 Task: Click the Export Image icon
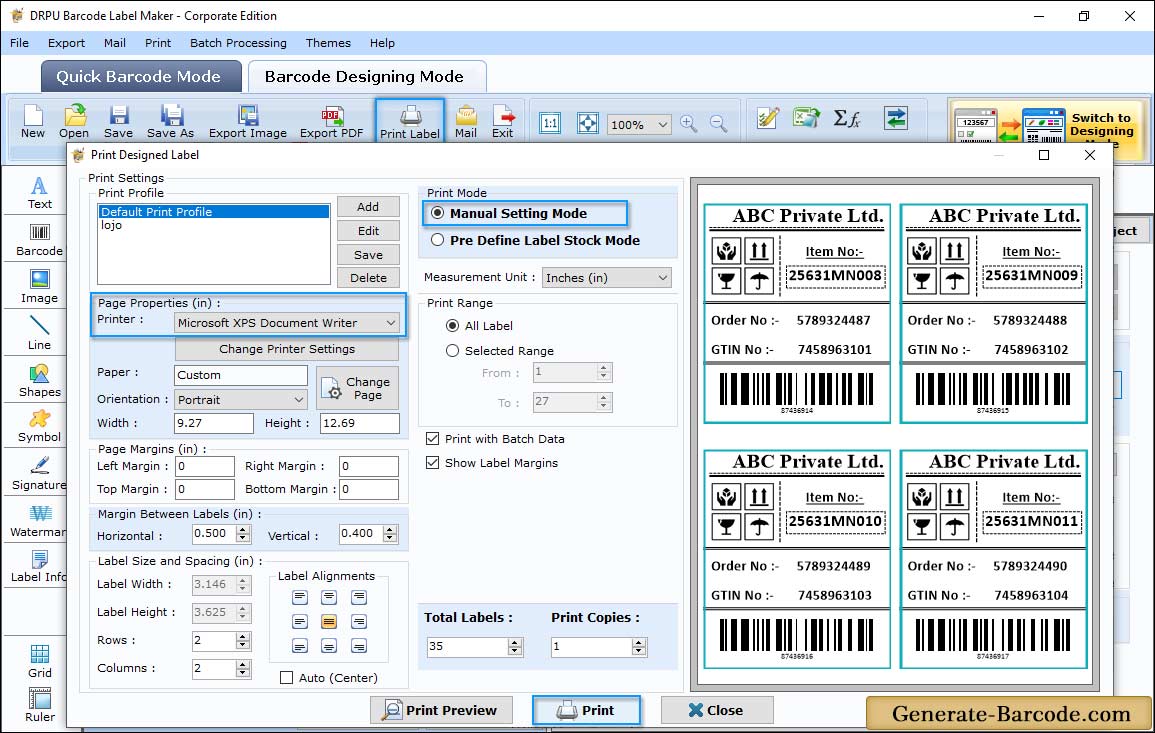(248, 121)
